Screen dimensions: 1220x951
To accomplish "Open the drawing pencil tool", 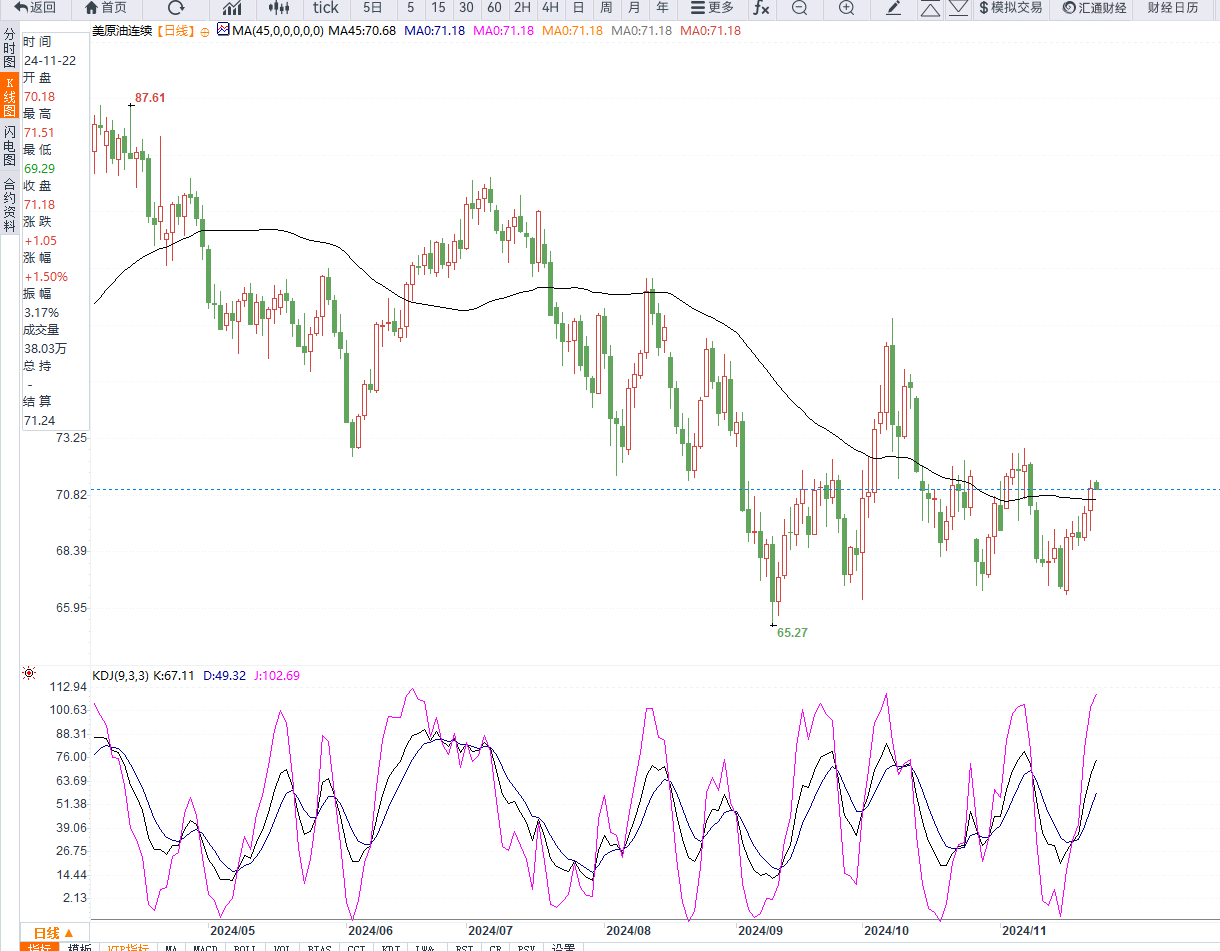I will pyautogui.click(x=894, y=8).
